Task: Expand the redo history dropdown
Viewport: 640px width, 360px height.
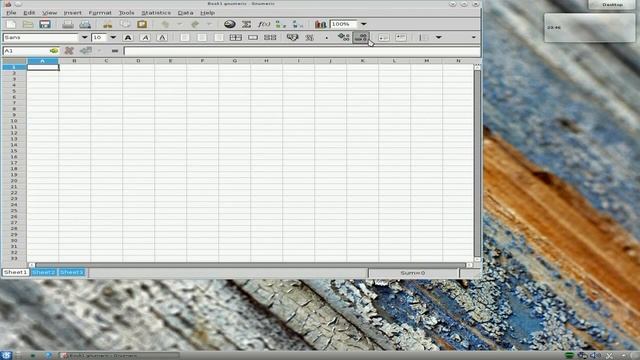Action: tap(209, 24)
